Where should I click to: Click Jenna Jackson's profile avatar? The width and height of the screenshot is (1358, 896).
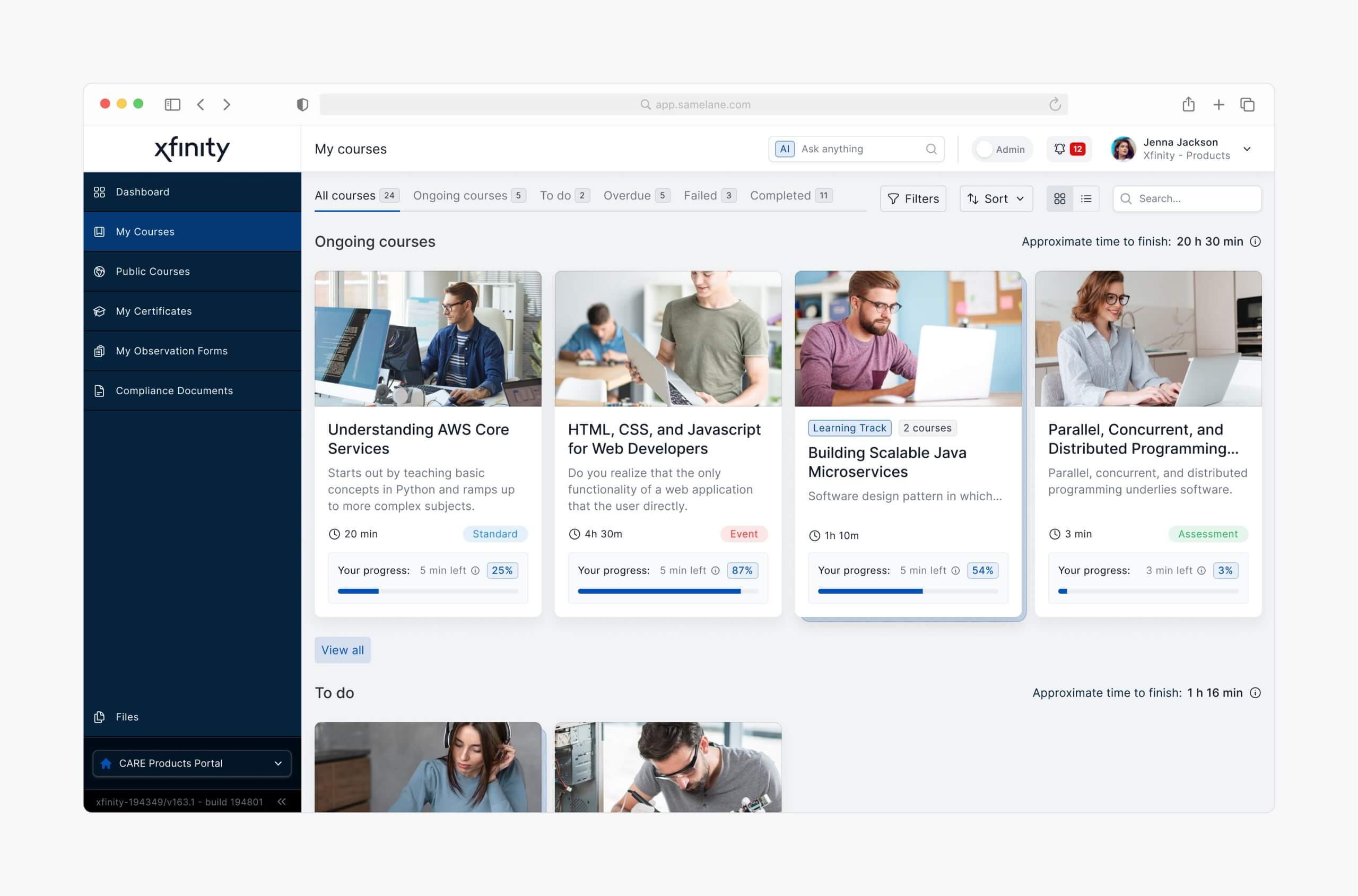(1122, 149)
